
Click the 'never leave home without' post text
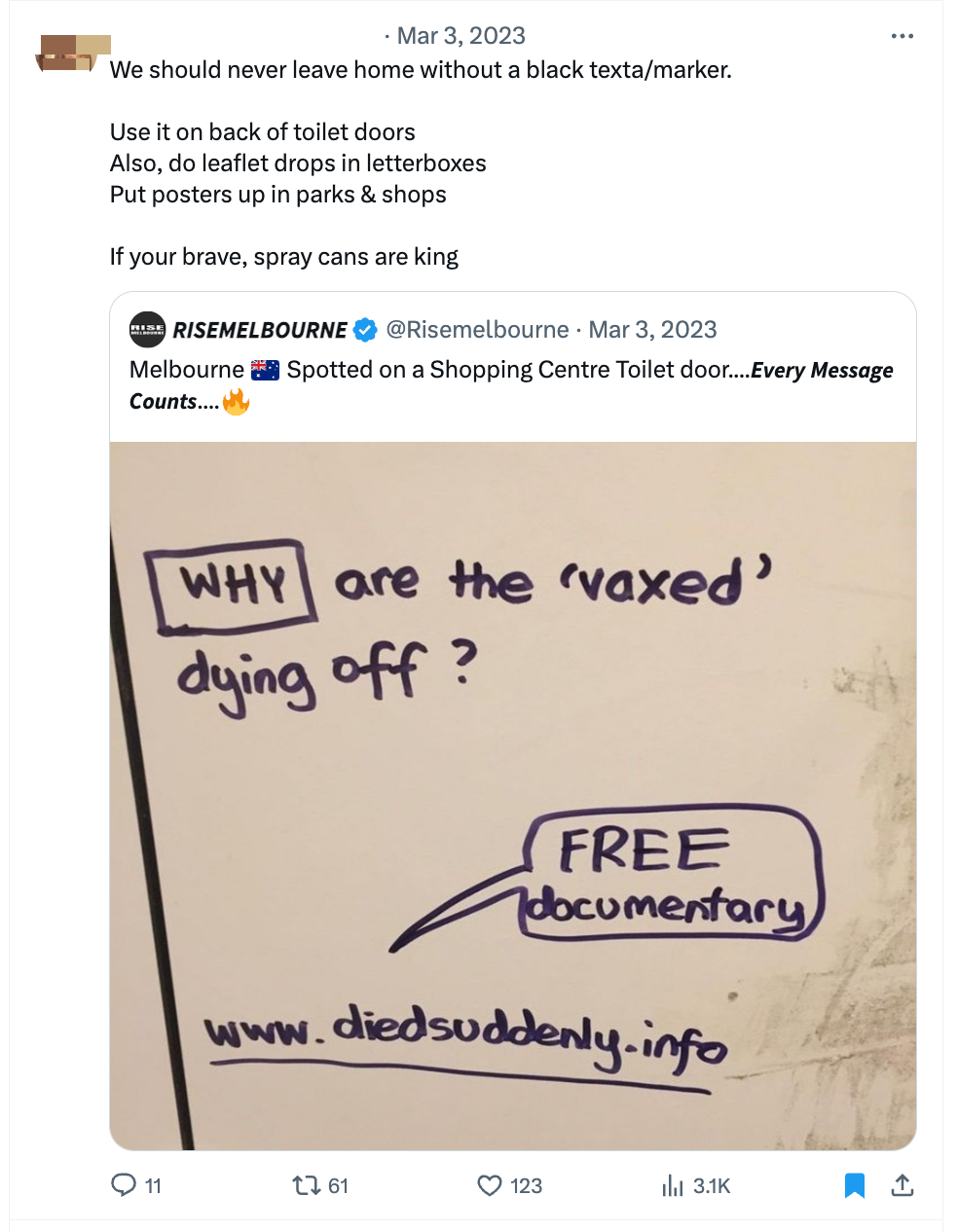click(x=420, y=70)
